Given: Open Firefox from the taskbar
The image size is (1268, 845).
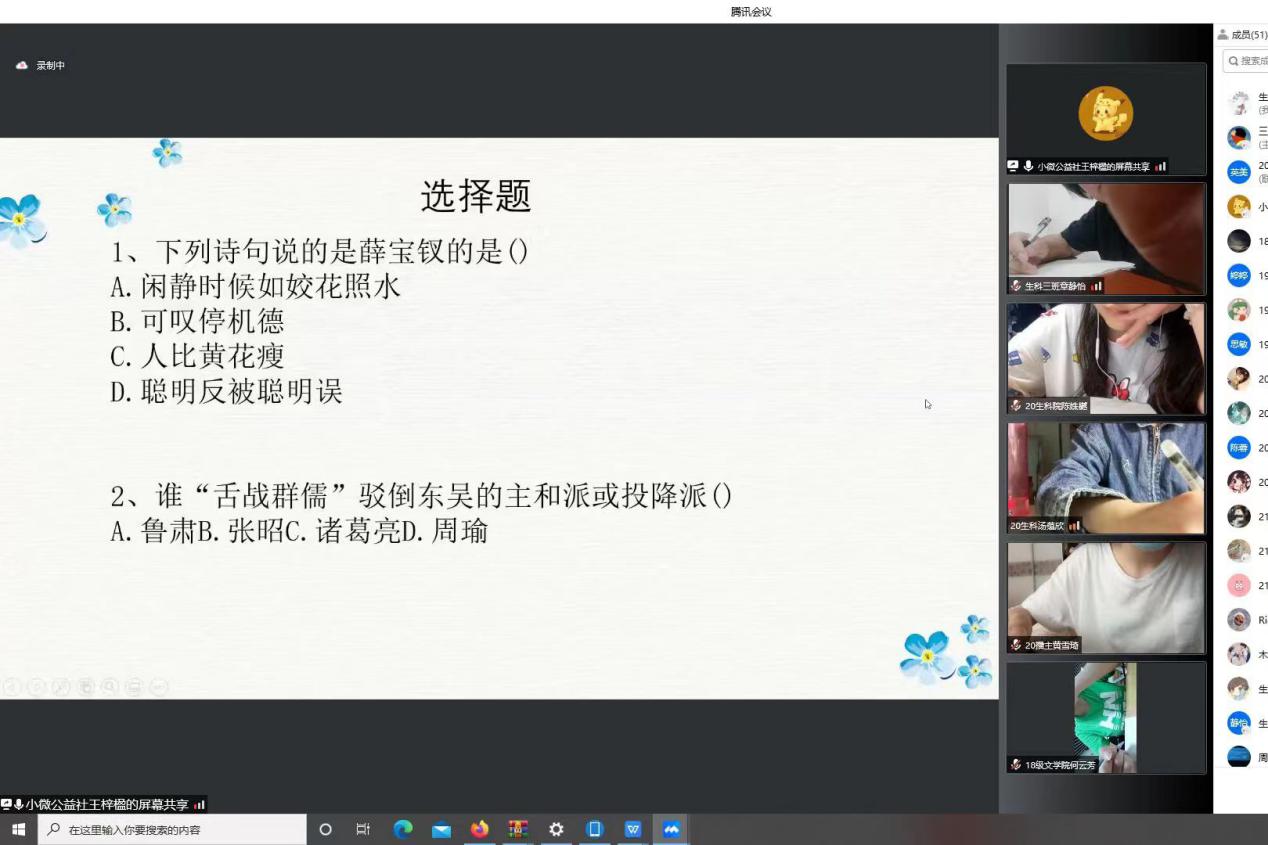Looking at the screenshot, I should tap(480, 830).
